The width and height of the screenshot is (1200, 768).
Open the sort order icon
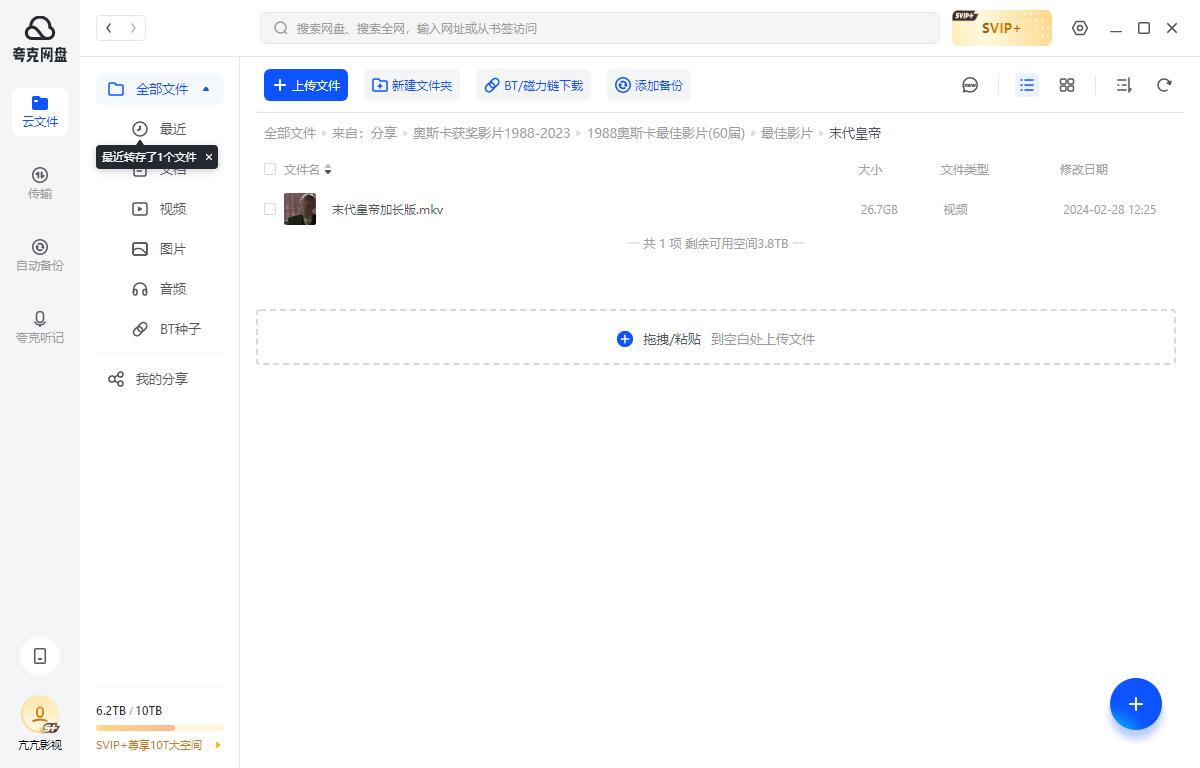point(1123,85)
